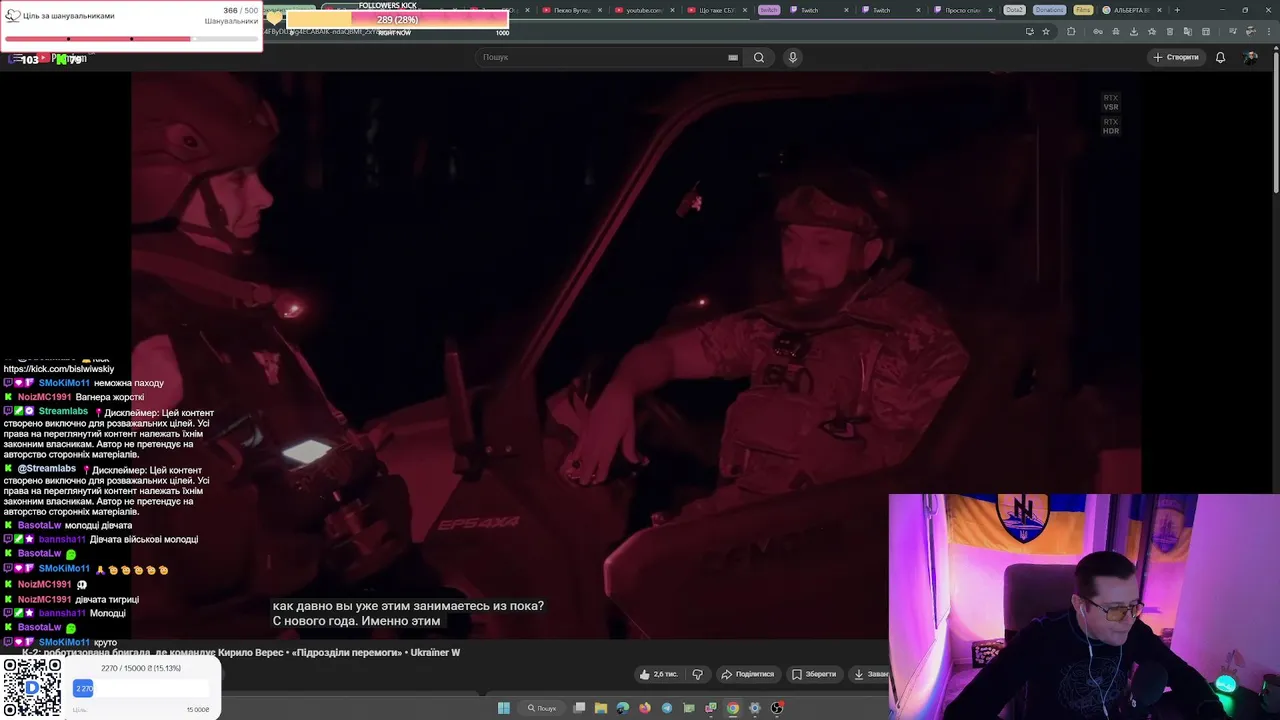
Task: Open YouTube notifications bell
Action: click(x=1220, y=57)
